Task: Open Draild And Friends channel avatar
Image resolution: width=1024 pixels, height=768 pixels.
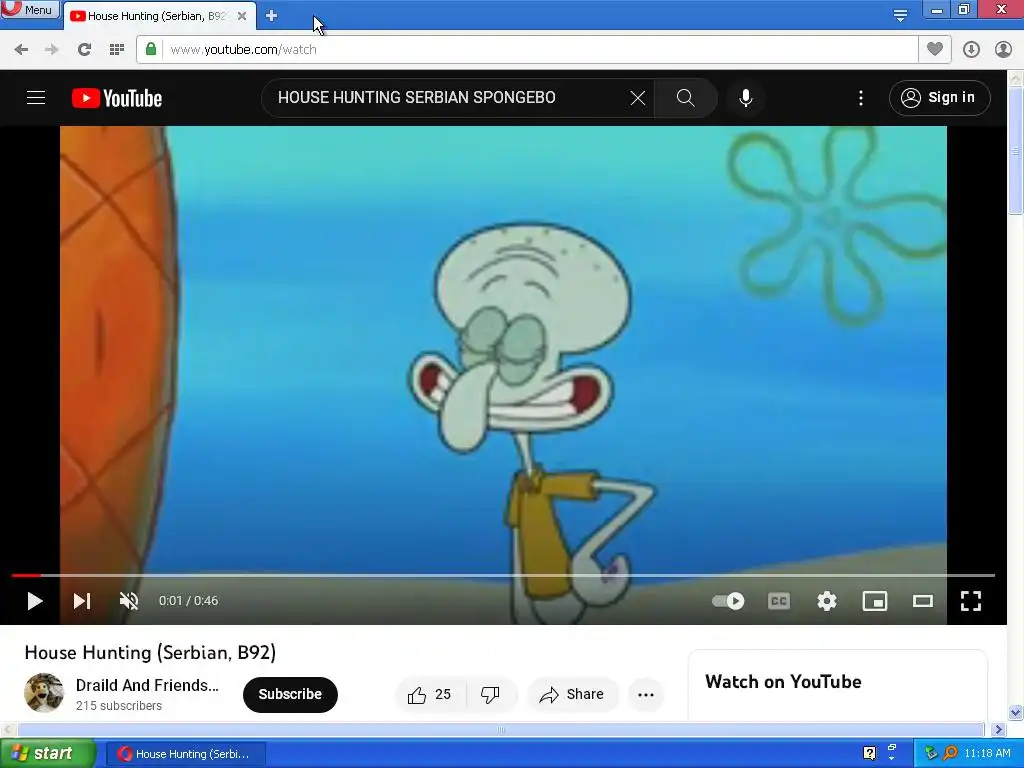Action: coord(44,693)
